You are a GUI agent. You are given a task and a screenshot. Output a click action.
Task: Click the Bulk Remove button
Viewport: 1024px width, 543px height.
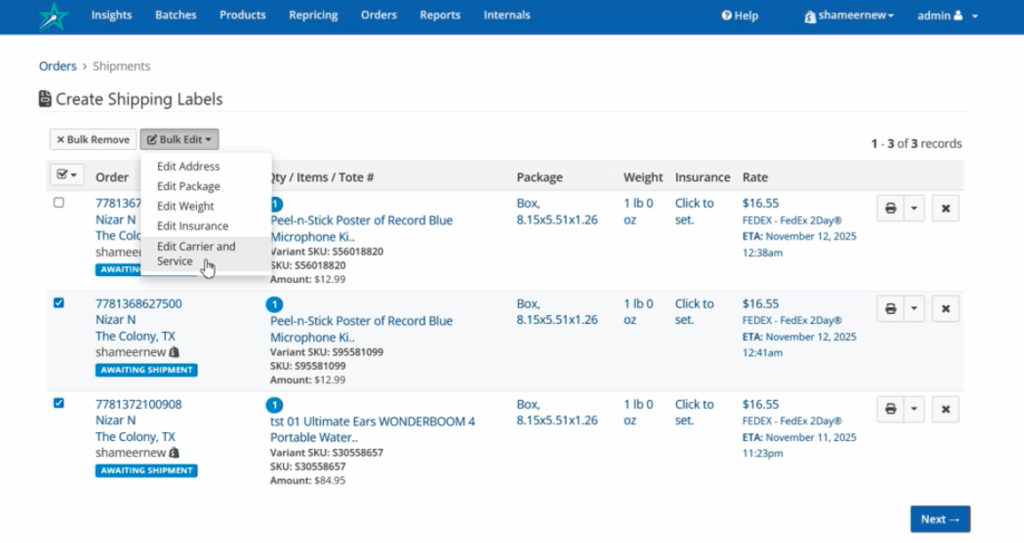click(92, 140)
